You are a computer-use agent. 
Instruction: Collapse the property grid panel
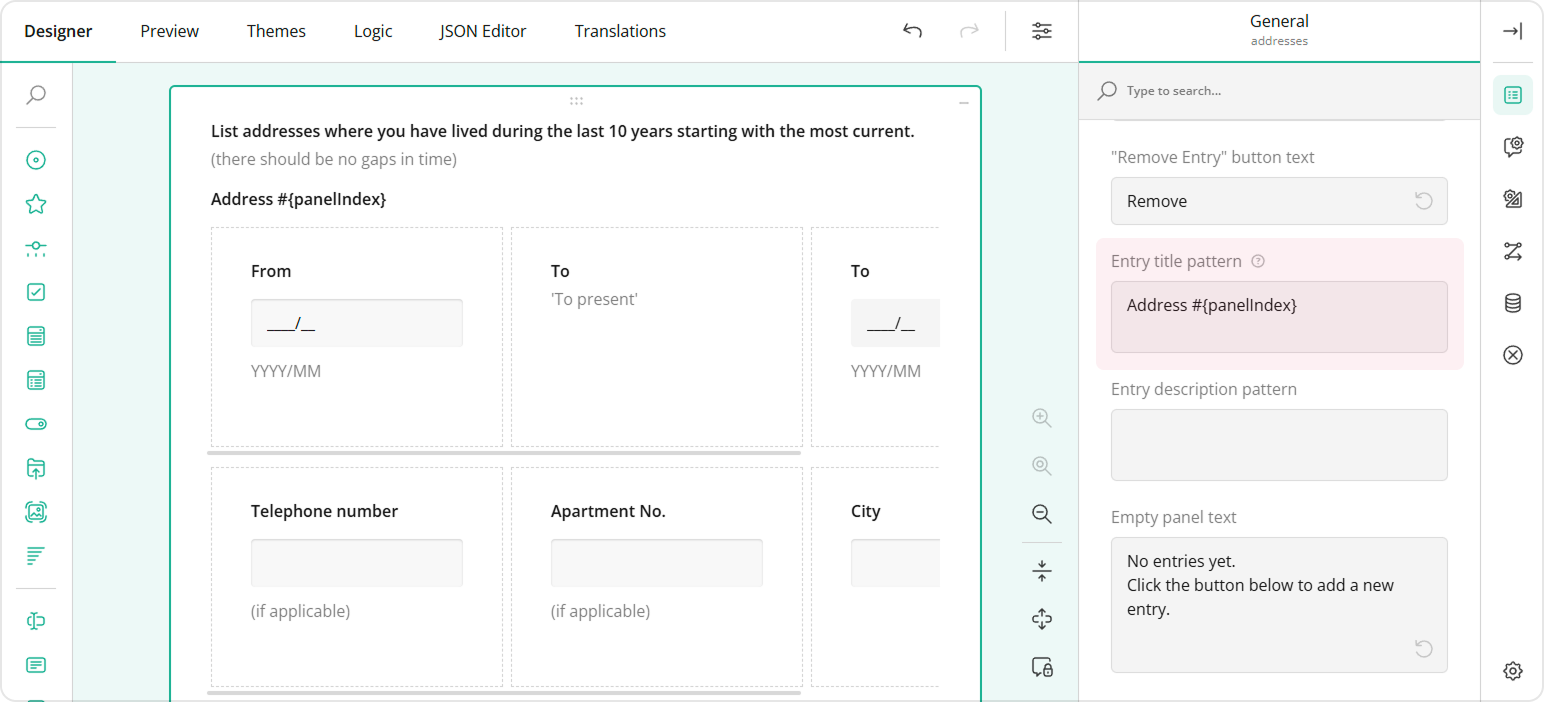(x=1512, y=31)
